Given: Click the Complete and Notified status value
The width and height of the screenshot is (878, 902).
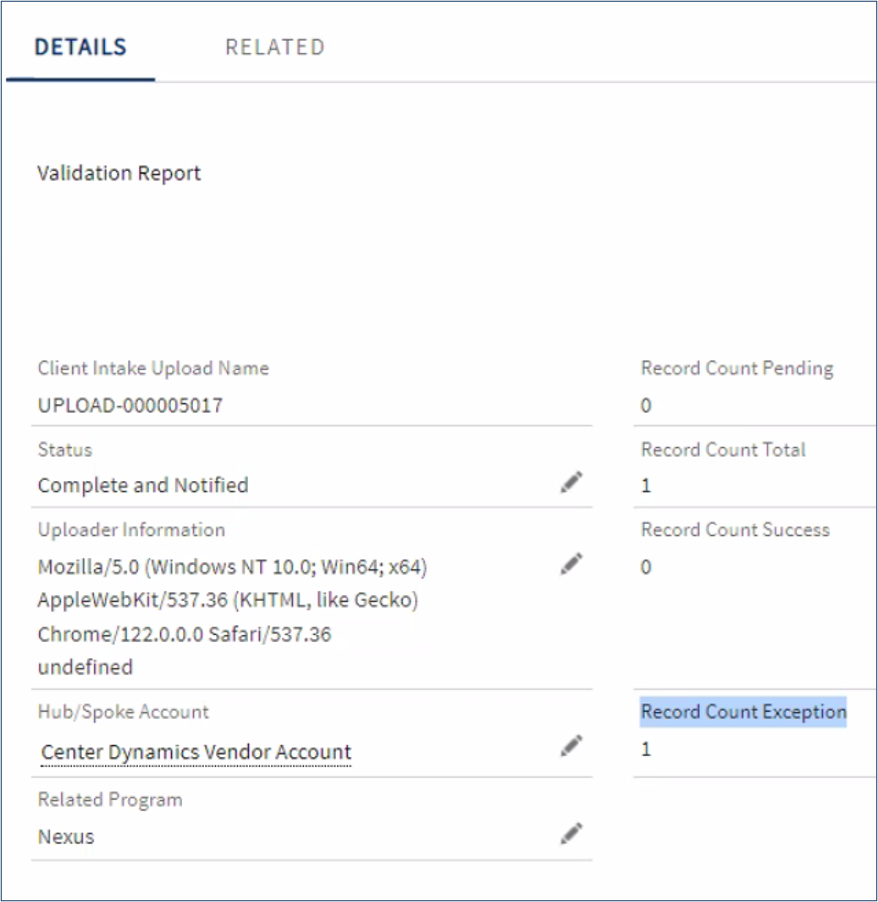Looking at the screenshot, I should coord(143,485).
